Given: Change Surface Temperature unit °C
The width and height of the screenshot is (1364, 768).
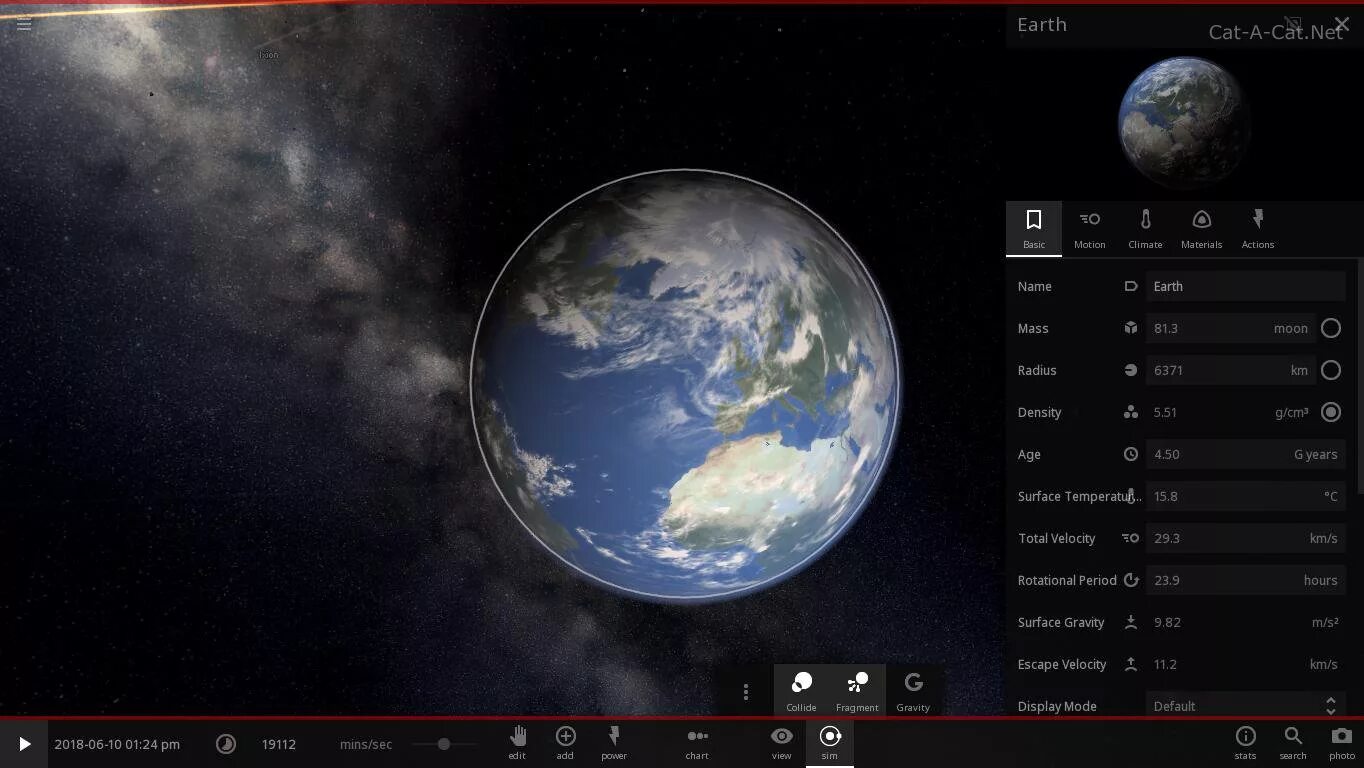Looking at the screenshot, I should pyautogui.click(x=1330, y=496).
